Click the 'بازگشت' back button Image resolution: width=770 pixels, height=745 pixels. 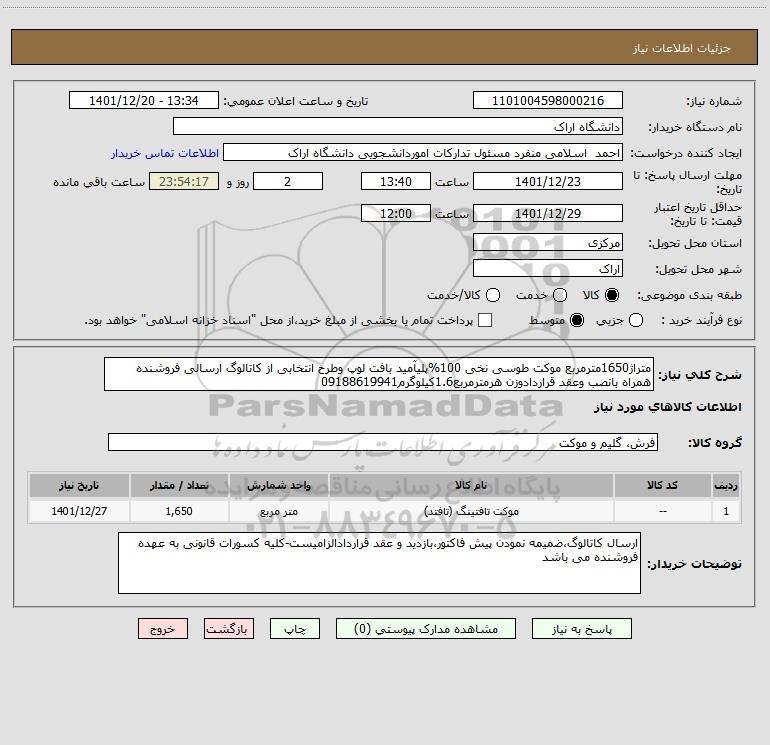[229, 629]
